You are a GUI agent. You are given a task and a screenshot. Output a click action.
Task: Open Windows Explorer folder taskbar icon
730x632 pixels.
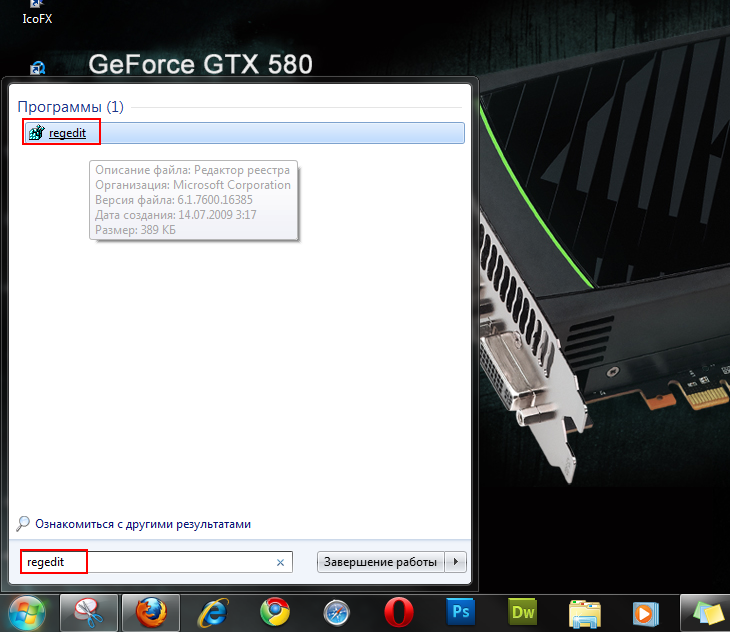point(585,614)
